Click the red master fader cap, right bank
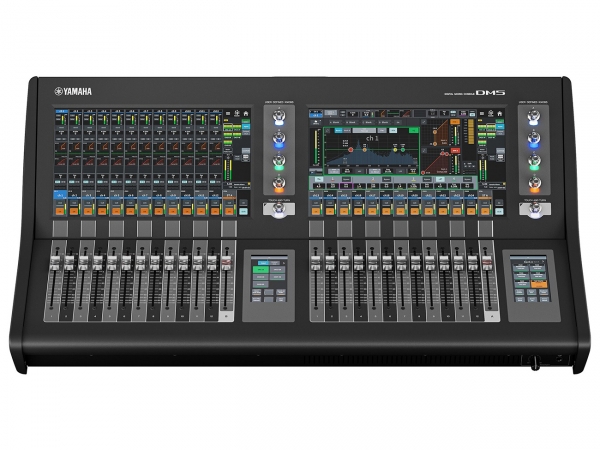Viewport: 600px width, 450px height. pyautogui.click(x=486, y=262)
